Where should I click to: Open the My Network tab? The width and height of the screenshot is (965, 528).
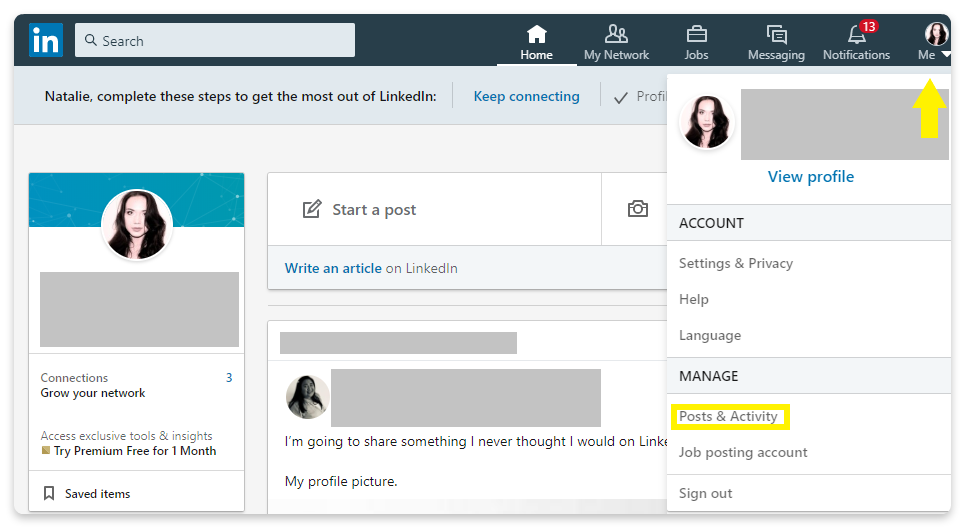point(617,42)
